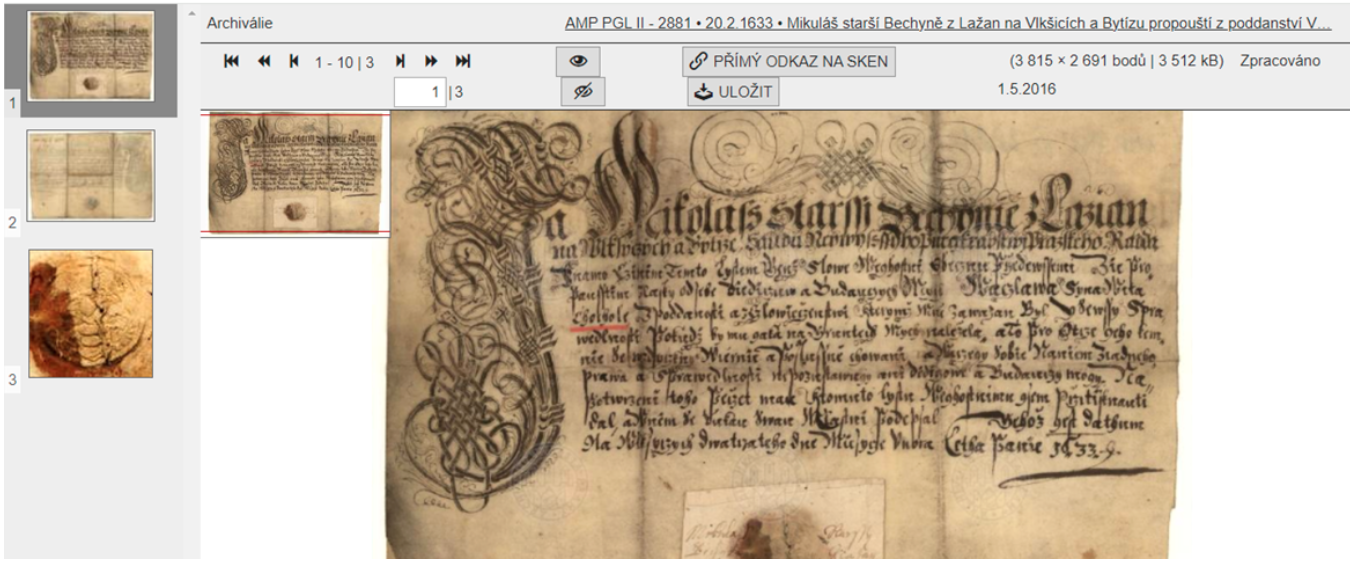Jump to the last scan page
This screenshot has width=1350, height=569.
pos(463,61)
